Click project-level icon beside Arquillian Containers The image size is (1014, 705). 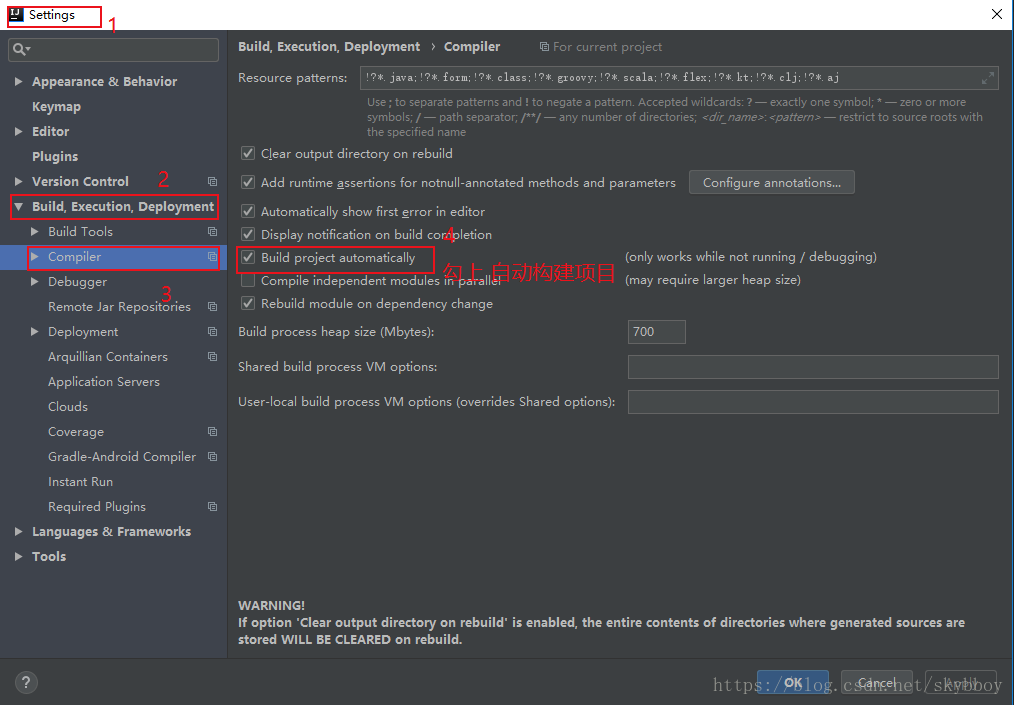click(x=212, y=356)
